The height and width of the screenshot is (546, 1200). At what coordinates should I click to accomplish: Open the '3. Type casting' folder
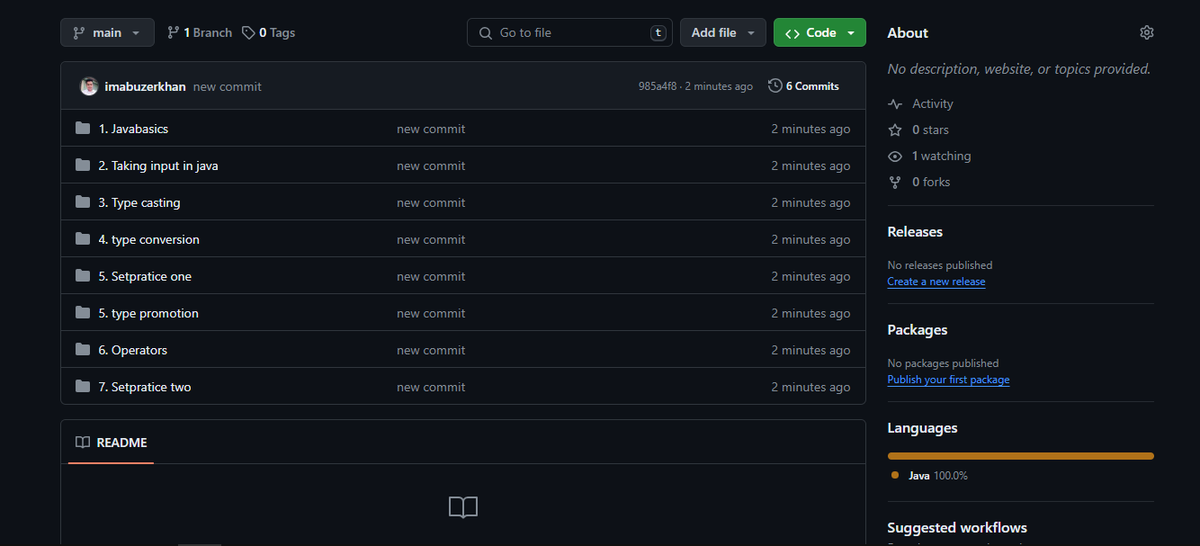click(139, 203)
